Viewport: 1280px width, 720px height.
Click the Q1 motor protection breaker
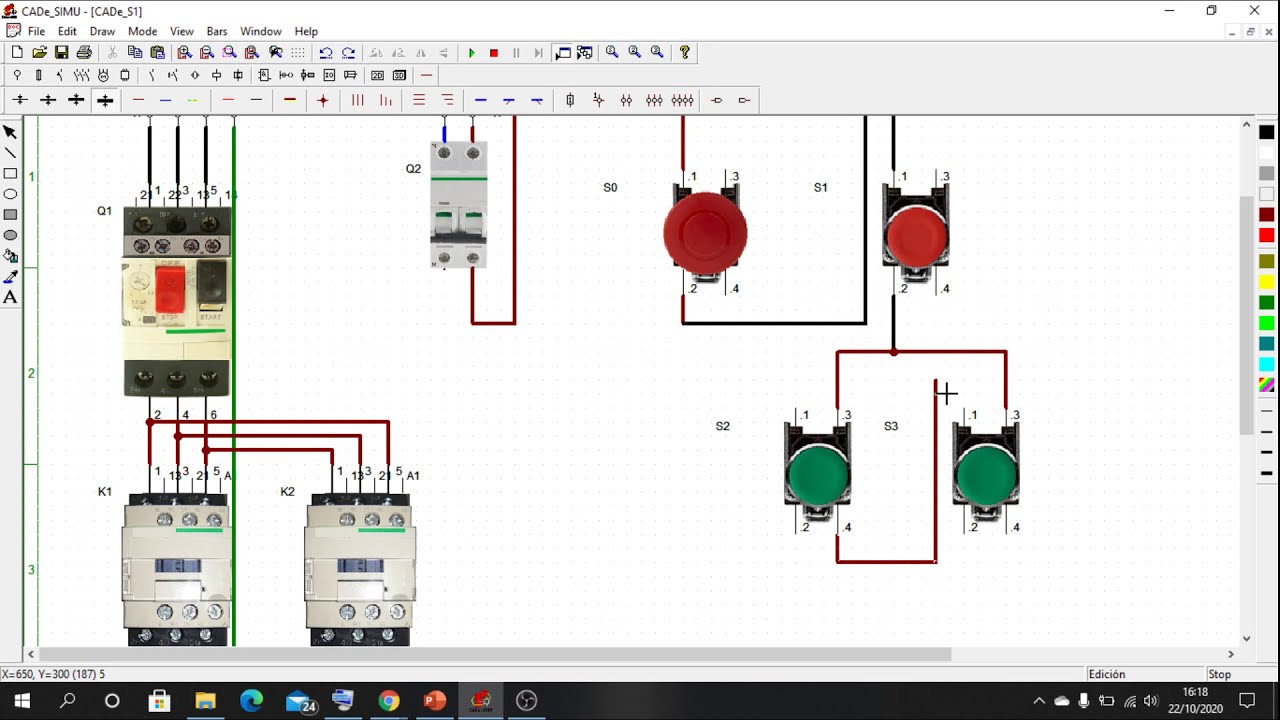point(177,302)
